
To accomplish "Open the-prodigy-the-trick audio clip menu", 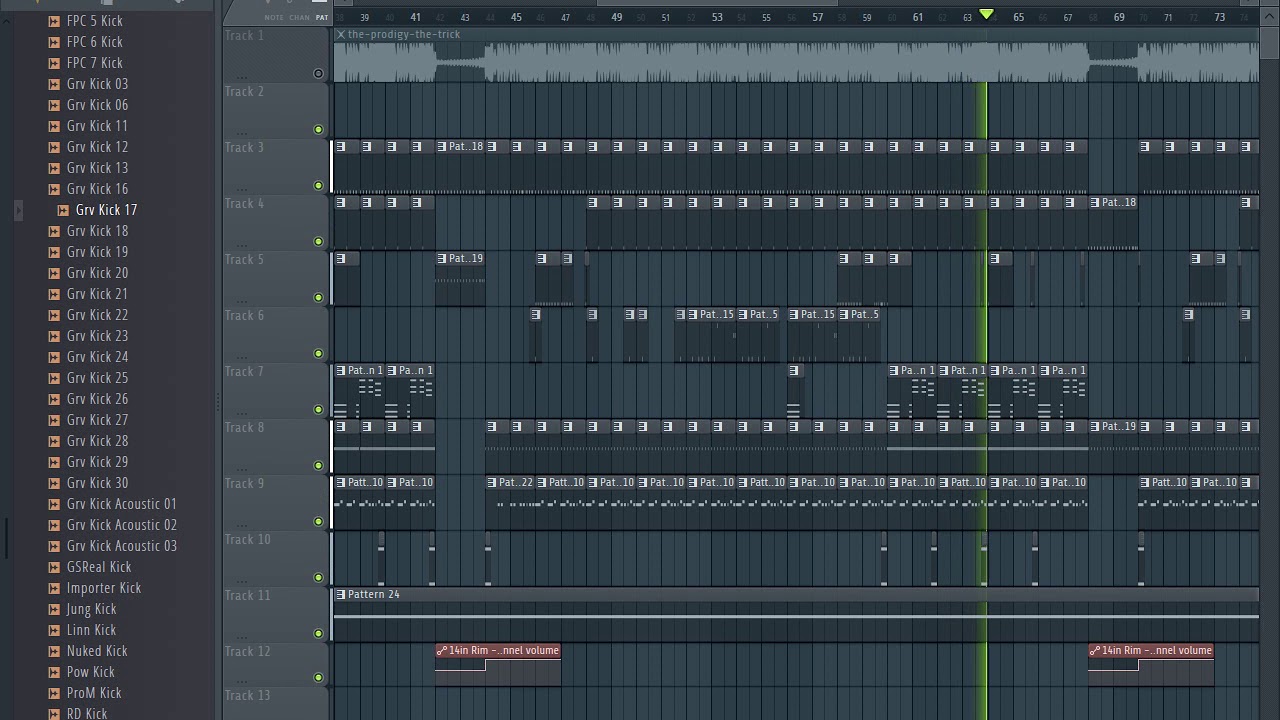I will coord(341,34).
